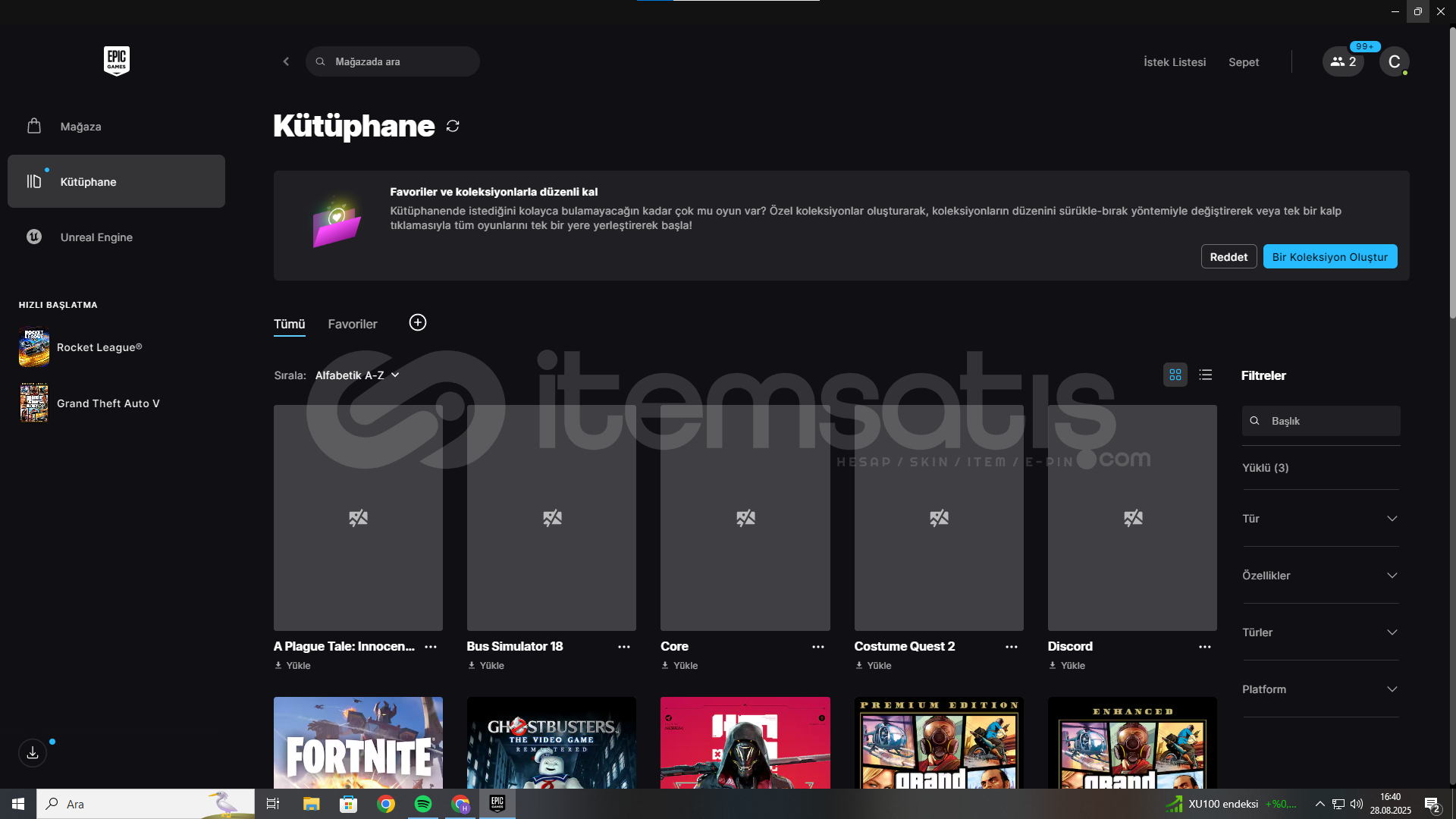1456x819 pixels.
Task: Switch to the Tümü tab
Action: pos(290,324)
